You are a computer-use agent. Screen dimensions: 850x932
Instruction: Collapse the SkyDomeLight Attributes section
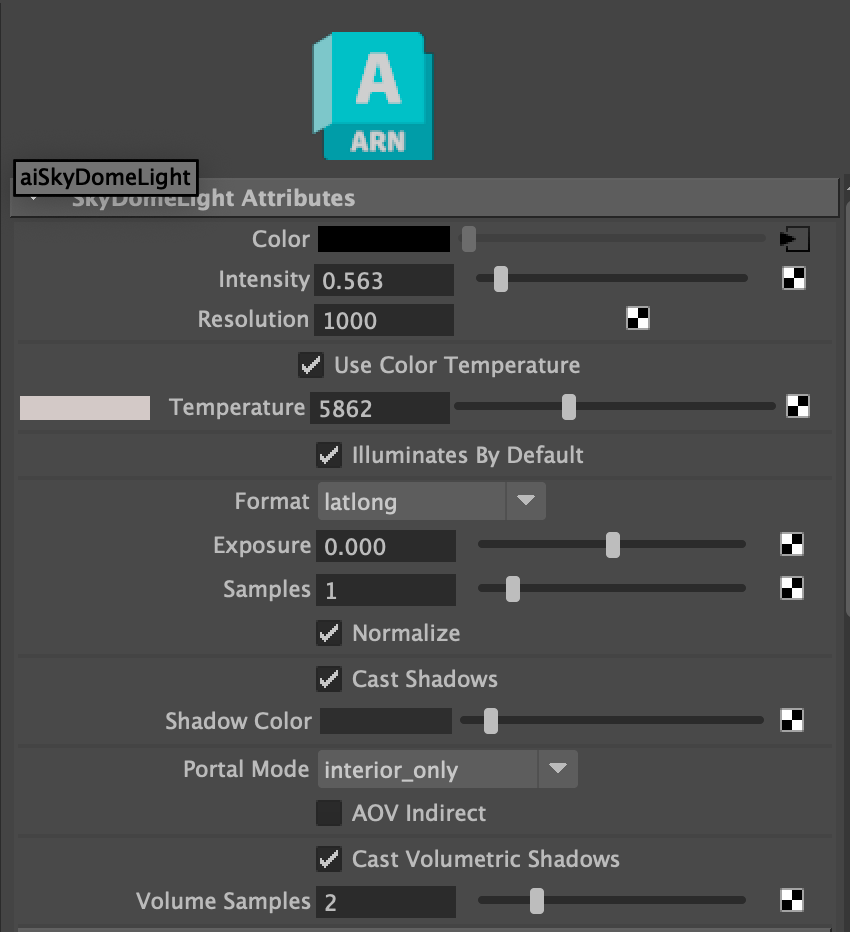(x=34, y=199)
